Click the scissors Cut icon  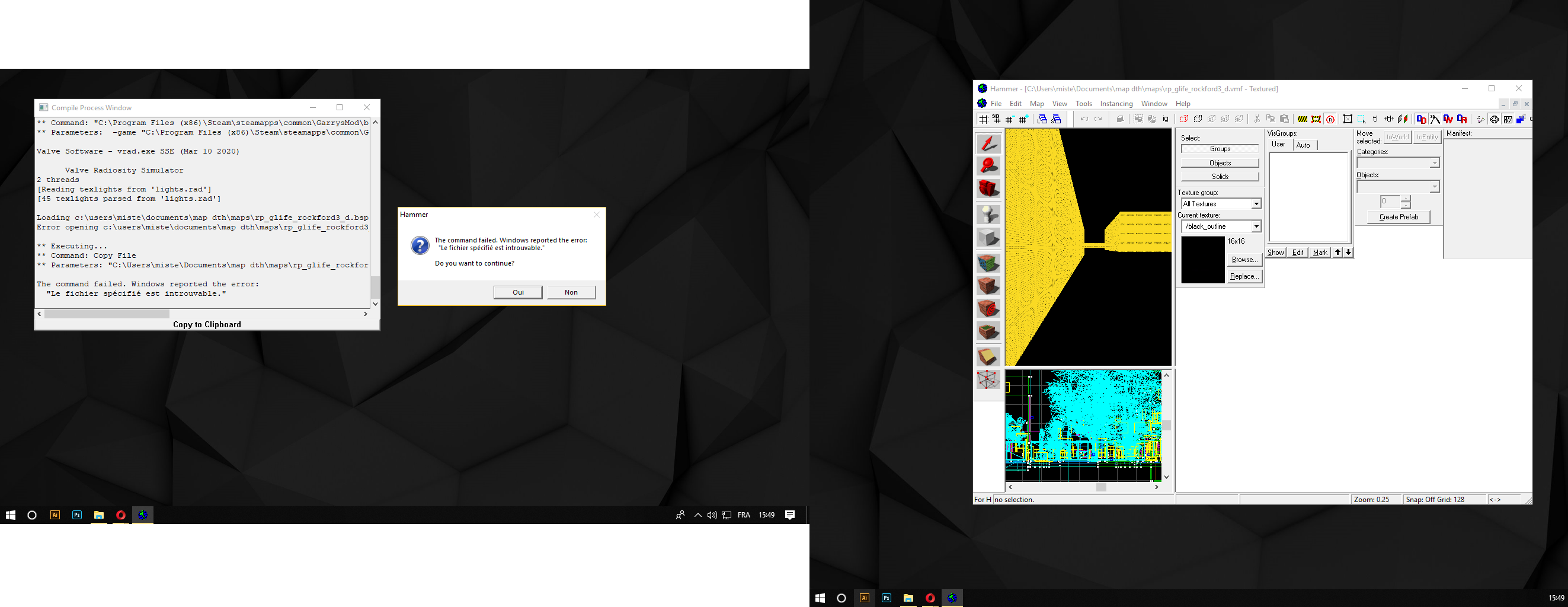pyautogui.click(x=1257, y=119)
